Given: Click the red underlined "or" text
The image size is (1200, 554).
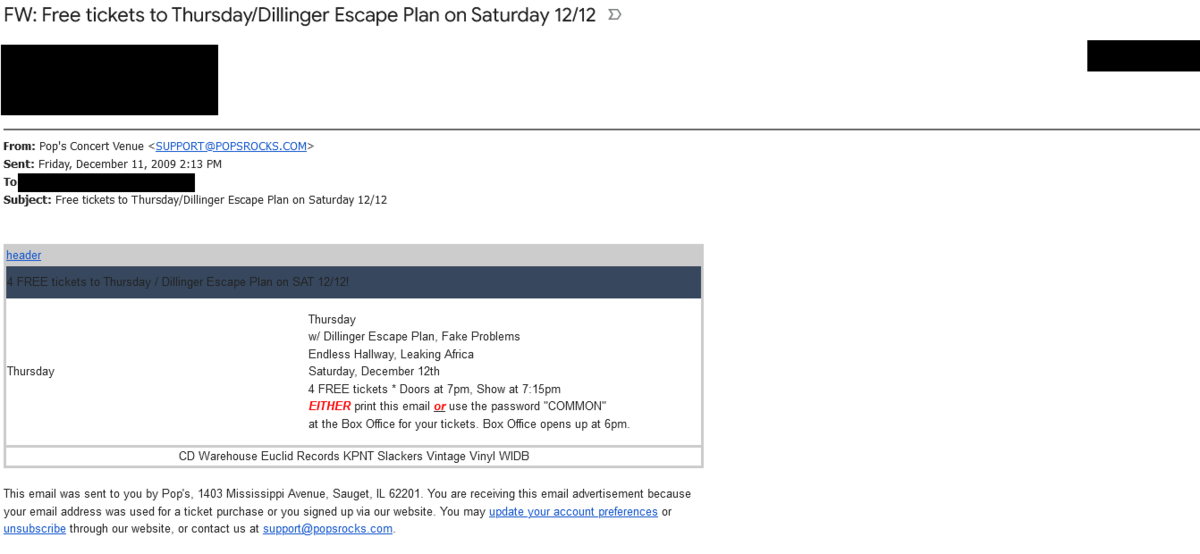Looking at the screenshot, I should (440, 406).
